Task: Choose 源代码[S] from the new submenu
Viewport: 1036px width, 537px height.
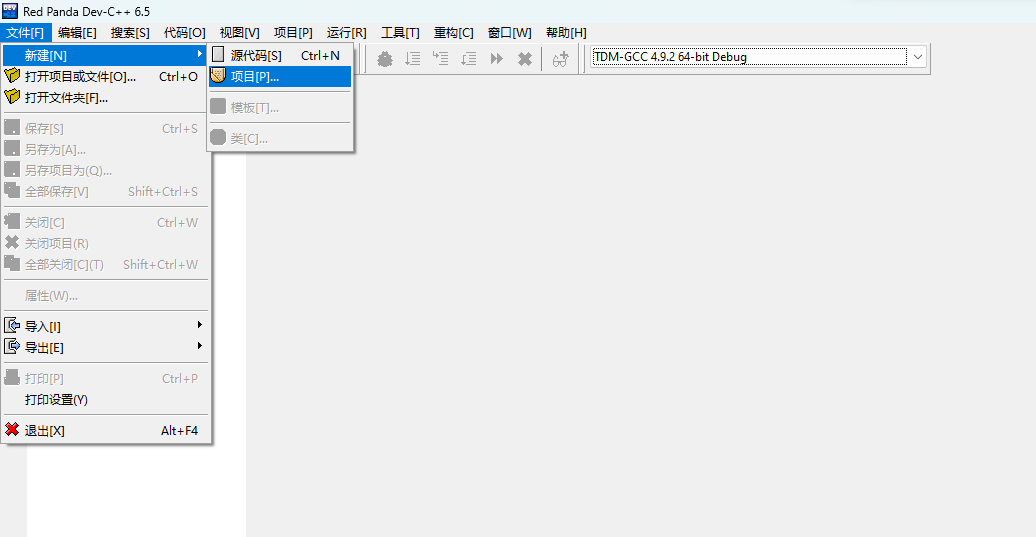Action: pos(280,55)
